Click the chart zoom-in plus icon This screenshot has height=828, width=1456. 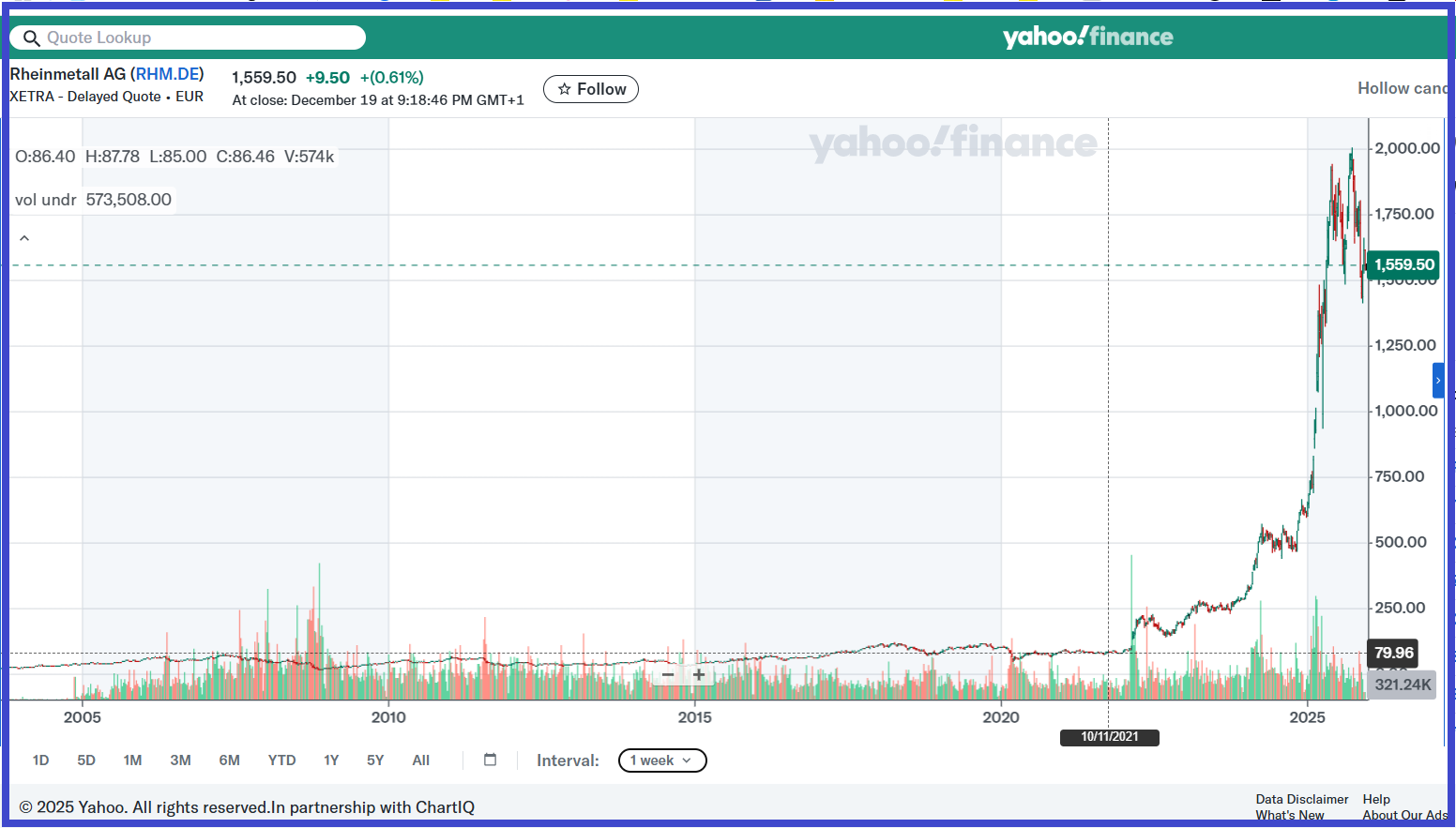[x=699, y=675]
